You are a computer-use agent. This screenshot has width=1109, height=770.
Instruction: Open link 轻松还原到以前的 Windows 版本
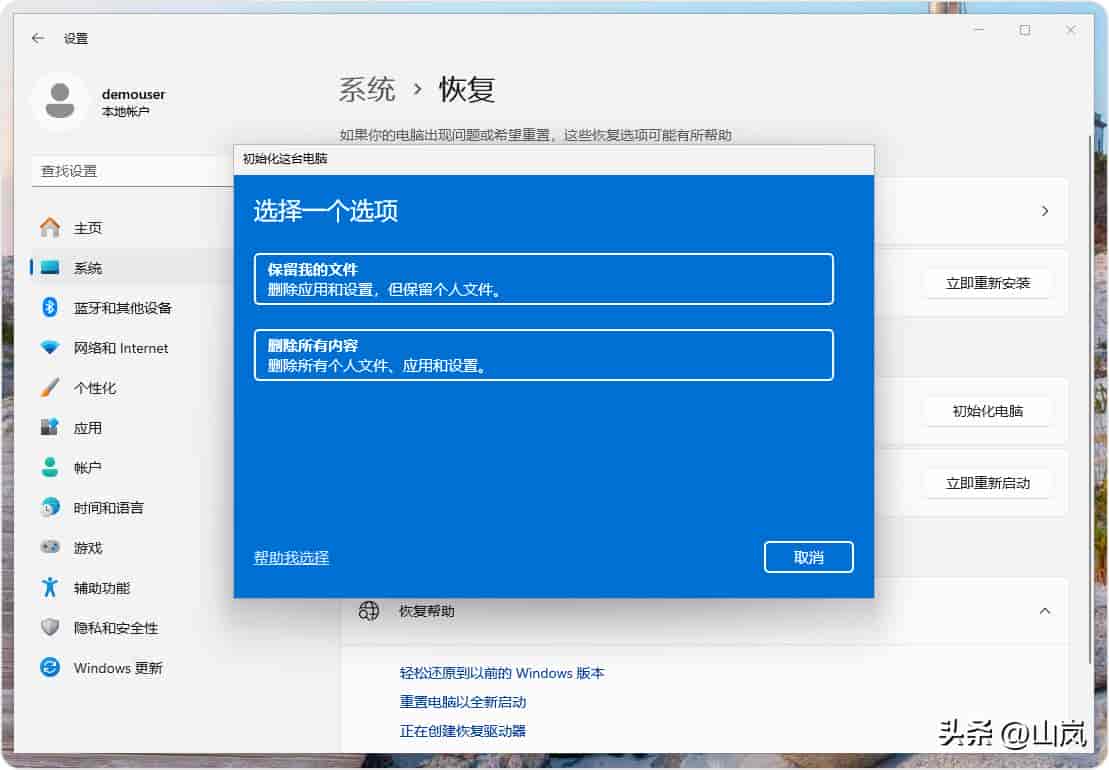coord(501,672)
